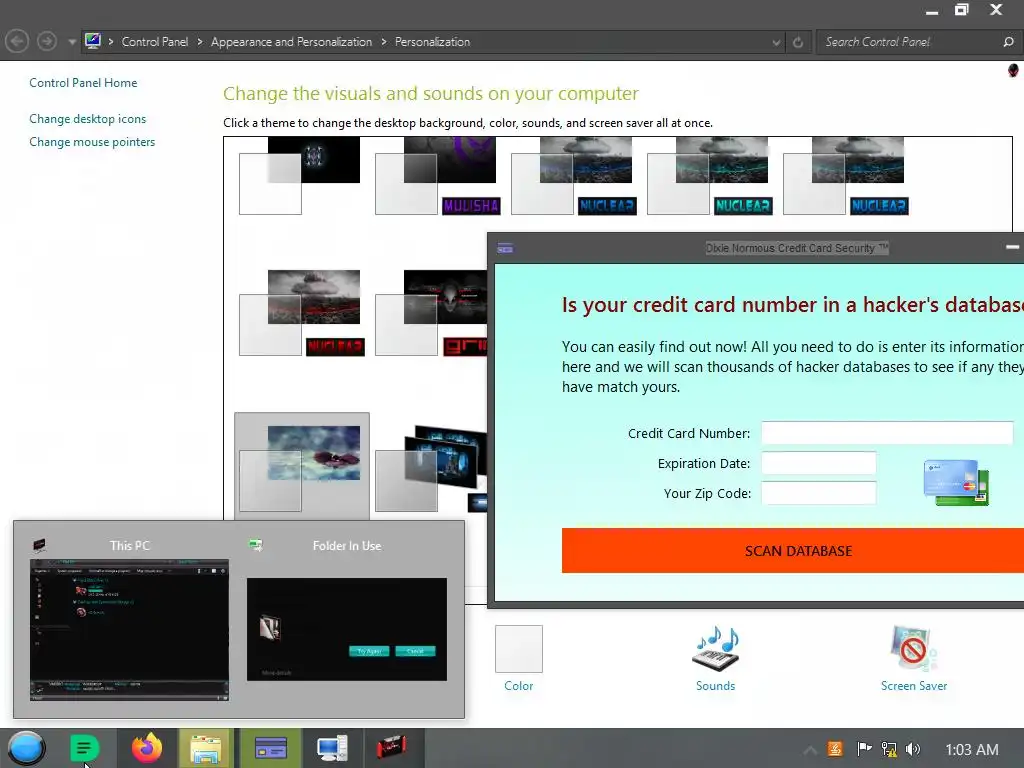Open the Change mouse pointers link

[x=92, y=142]
